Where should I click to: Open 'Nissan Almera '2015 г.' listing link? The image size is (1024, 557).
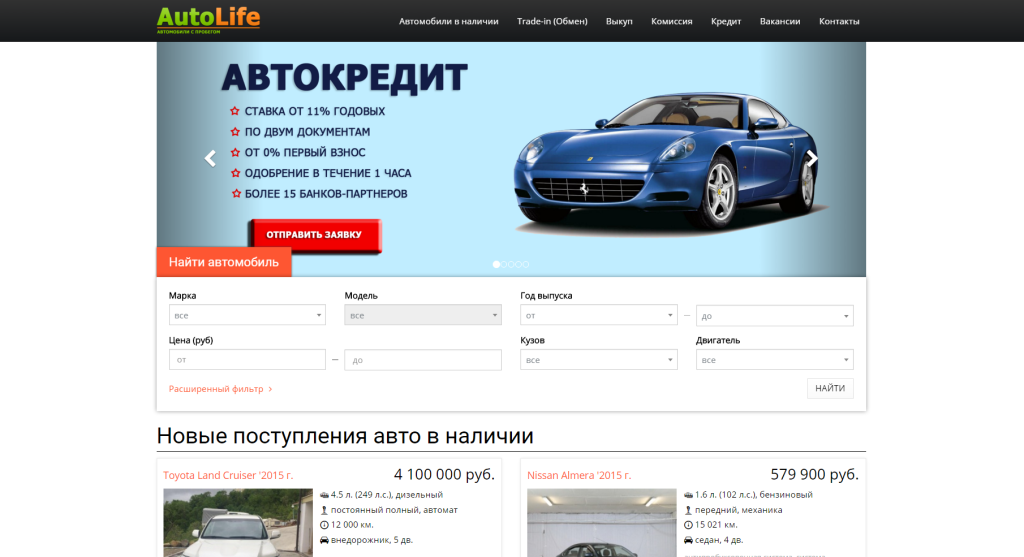point(579,475)
